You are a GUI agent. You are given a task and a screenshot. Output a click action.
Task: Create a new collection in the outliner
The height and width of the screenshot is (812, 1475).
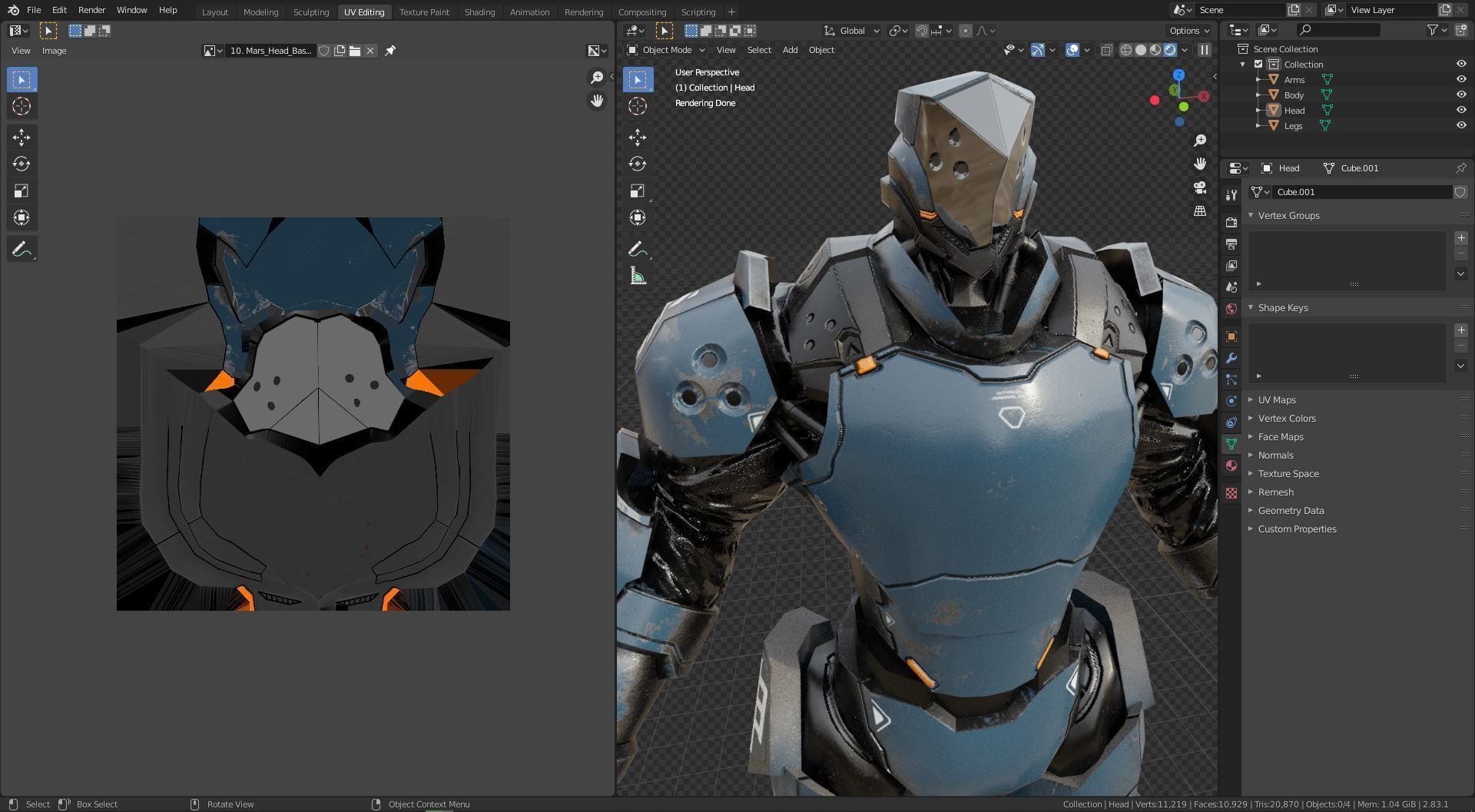point(1460,30)
